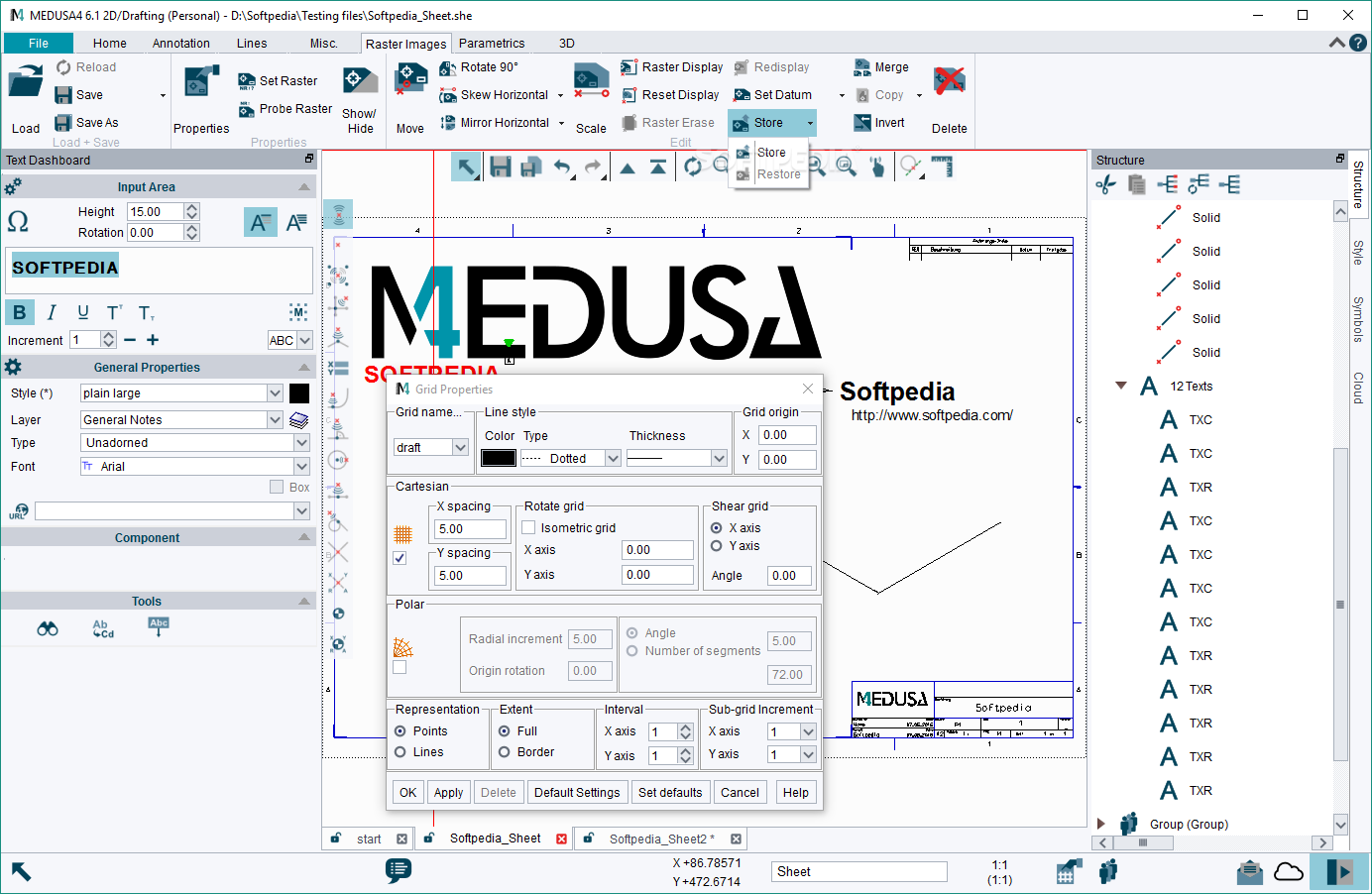Click the Merge raster tool
Viewport: 1372px width, 894px height.
tap(881, 67)
